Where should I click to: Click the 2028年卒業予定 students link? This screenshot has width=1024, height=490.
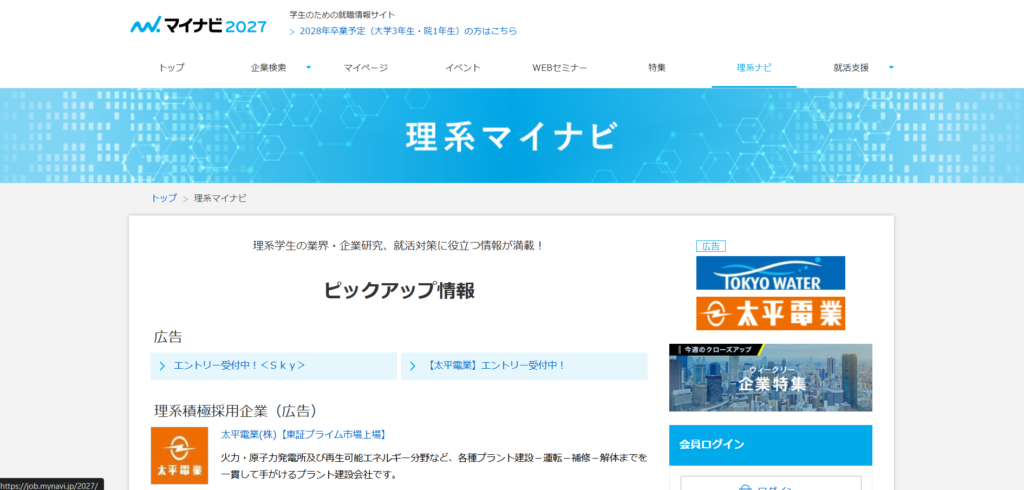[408, 32]
